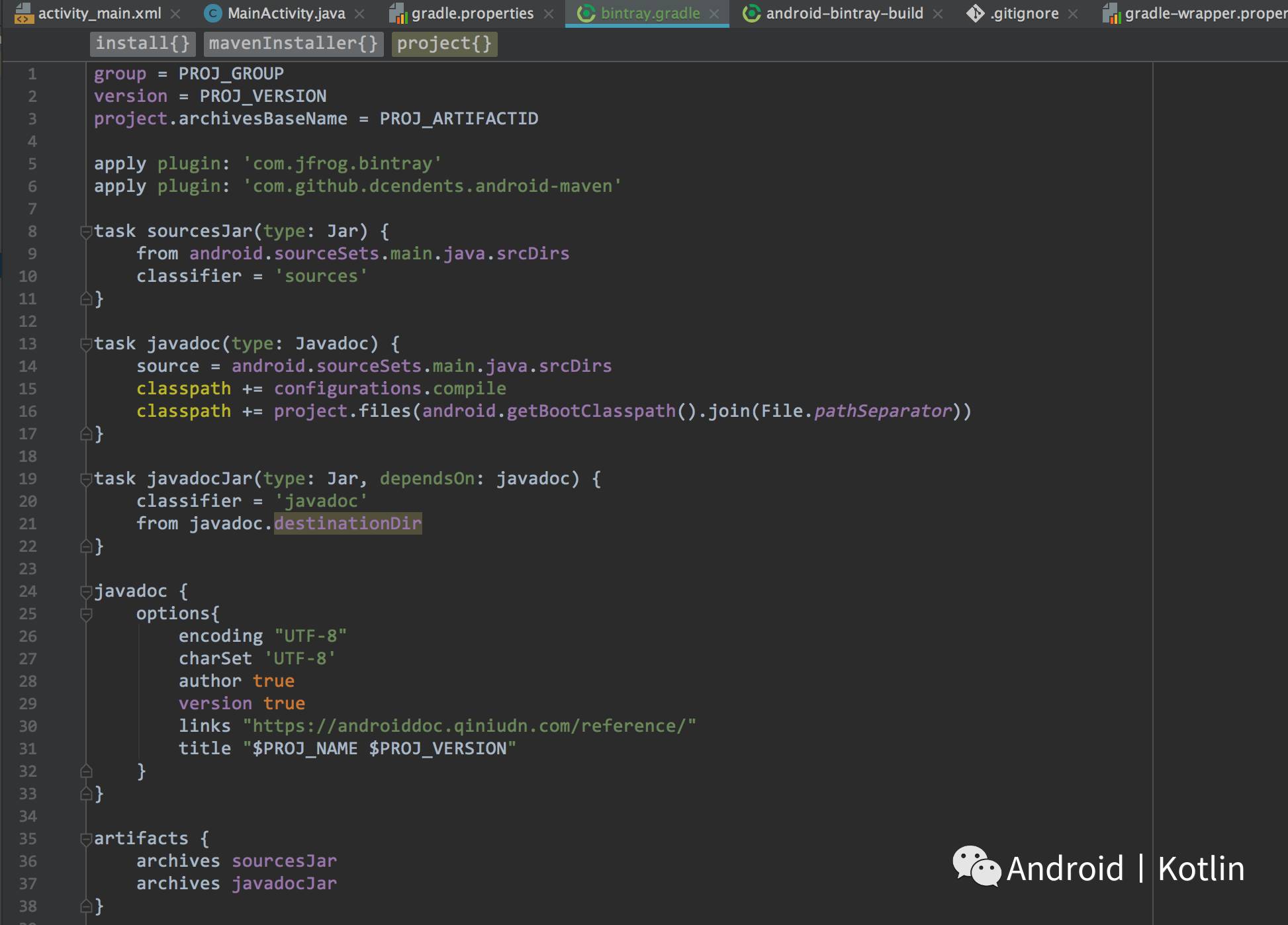Click the android-bintray-build tab's Gradle icon

click(752, 13)
